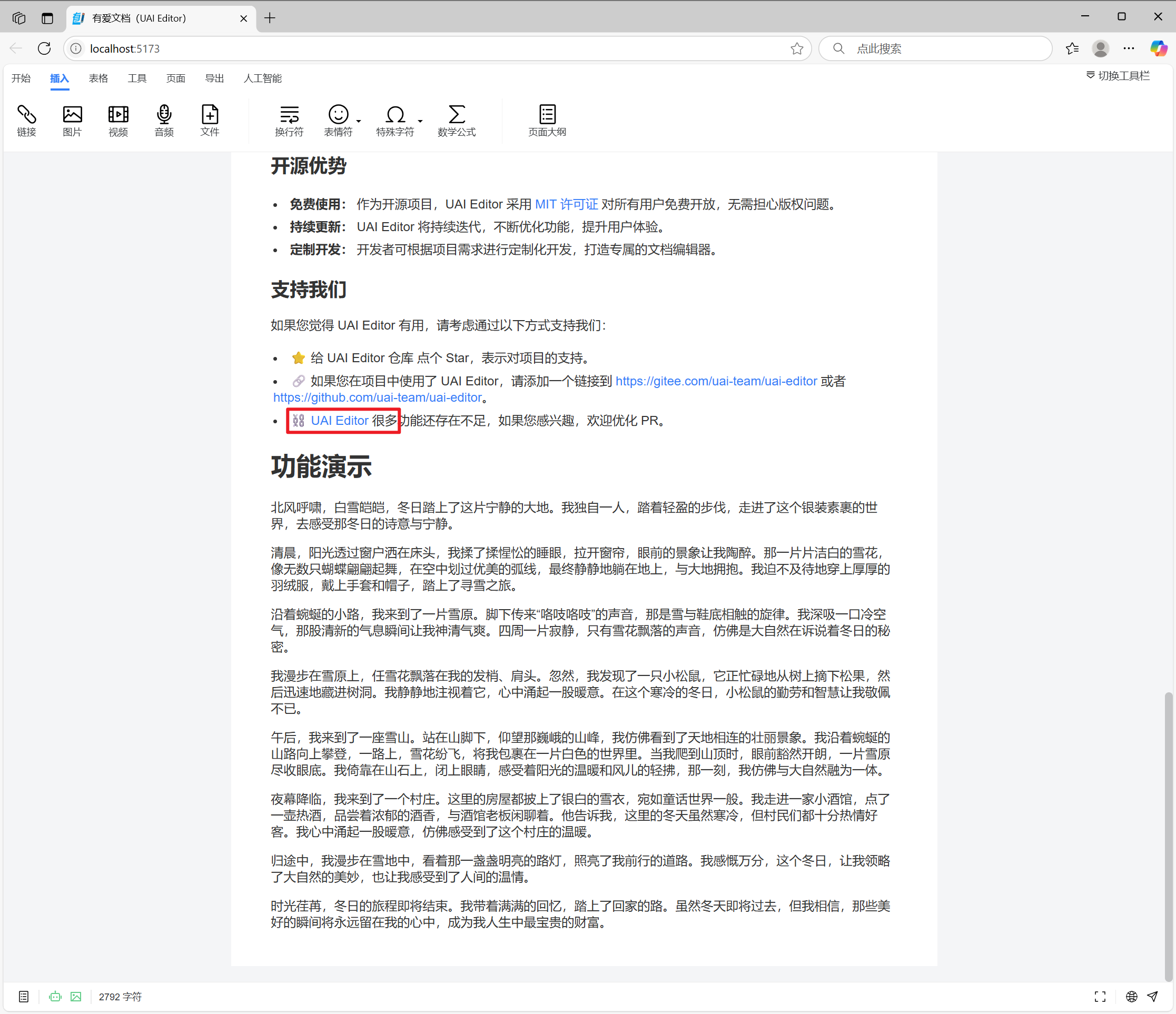Screen dimensions: 1176x1014
Task: Expand the 表情符 emoji dropdown arrow
Action: [359, 121]
